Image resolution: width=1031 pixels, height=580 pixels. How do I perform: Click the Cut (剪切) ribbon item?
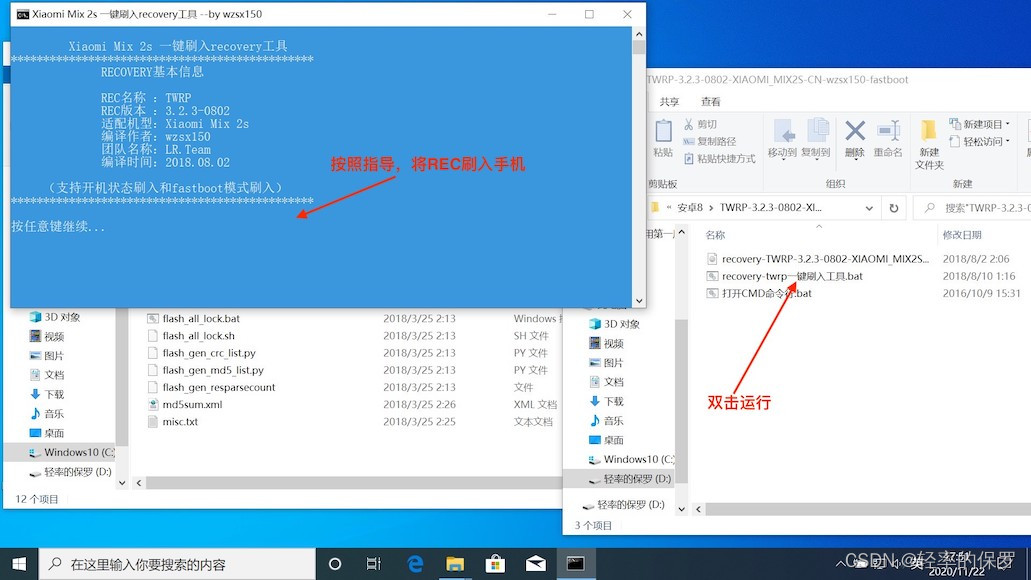pos(700,124)
